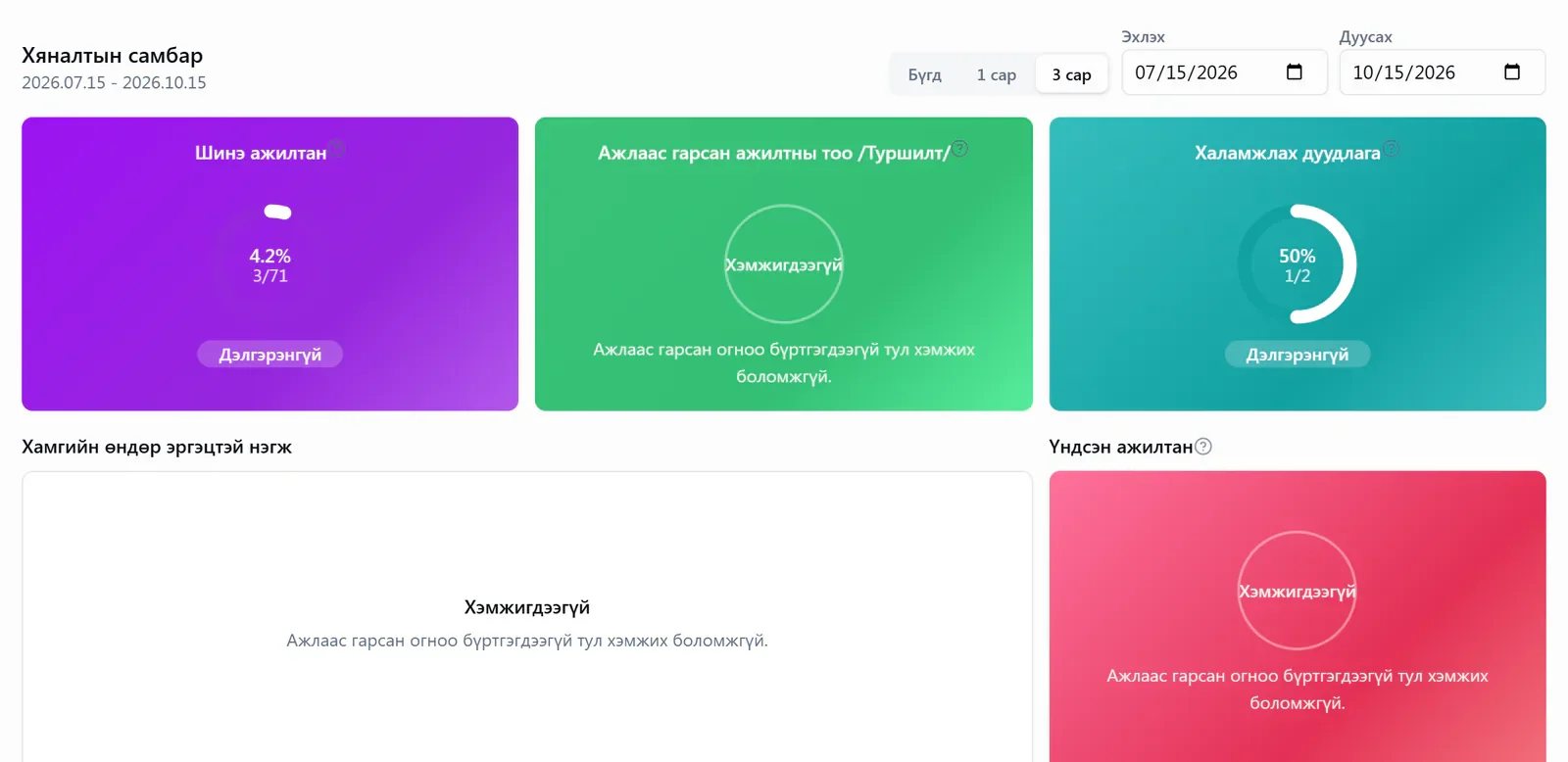Click the Ажлаас гарсан ажилтны тоо /Туршилт/ title
This screenshot has height=762, width=1568.
point(774,153)
